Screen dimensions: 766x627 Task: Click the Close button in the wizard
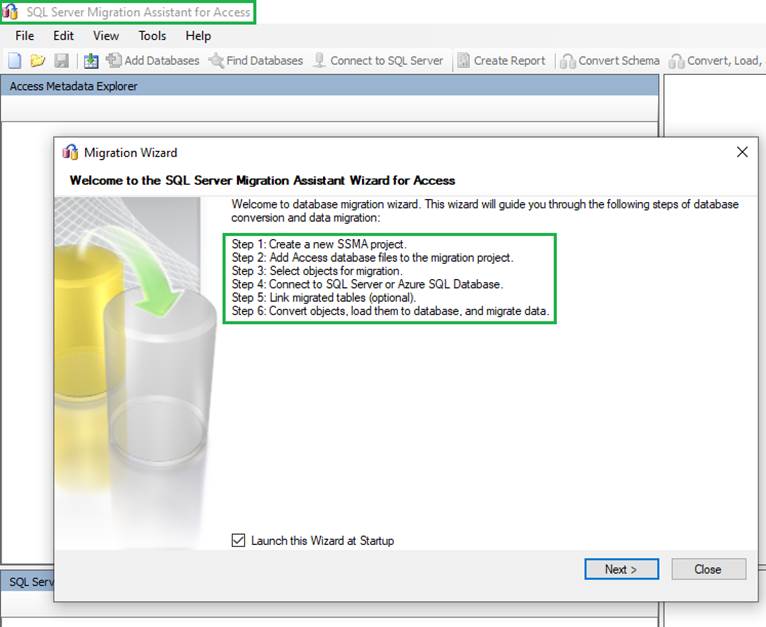(708, 569)
